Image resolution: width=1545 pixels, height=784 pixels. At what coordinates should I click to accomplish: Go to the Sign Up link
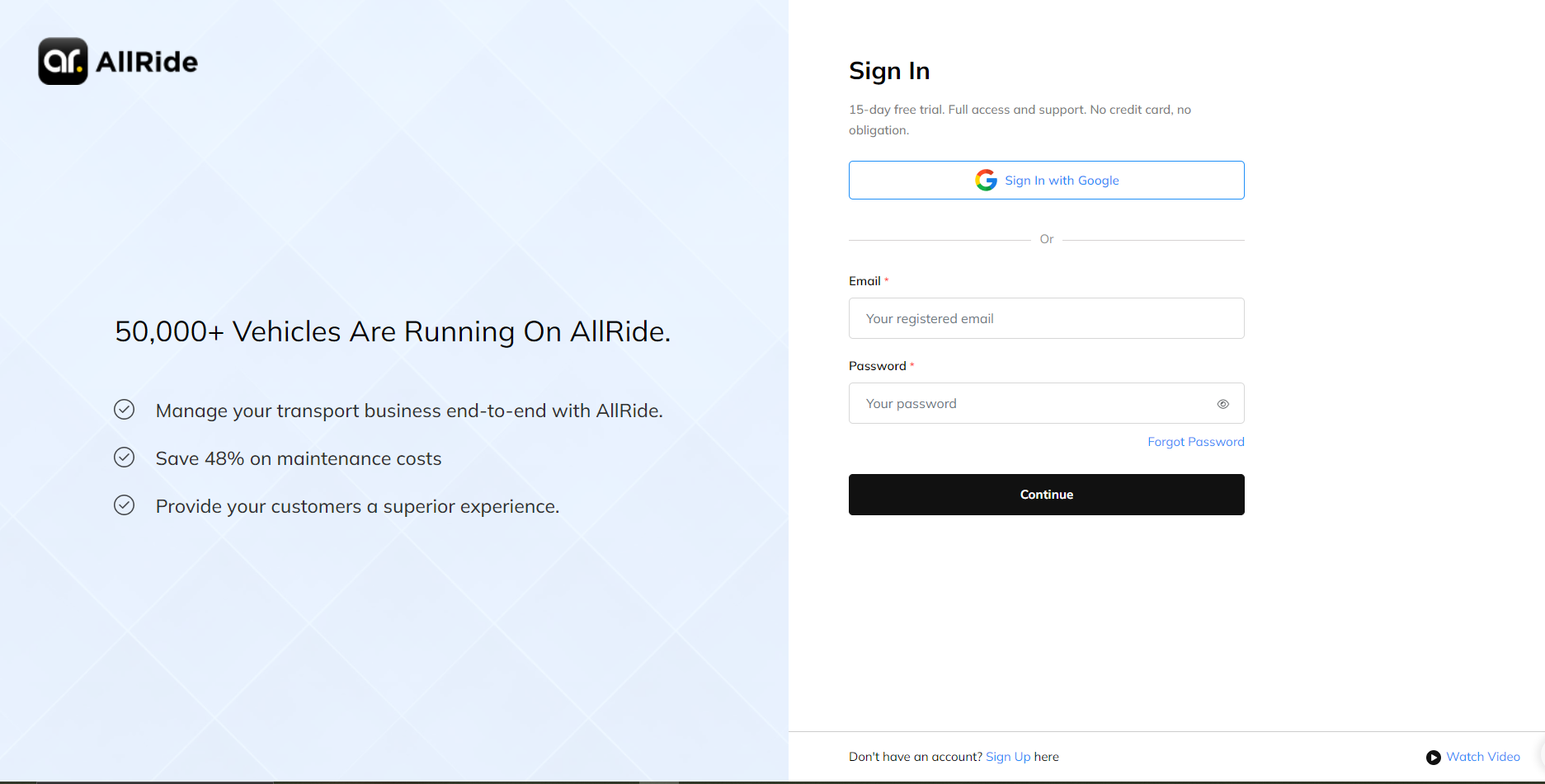1007,757
